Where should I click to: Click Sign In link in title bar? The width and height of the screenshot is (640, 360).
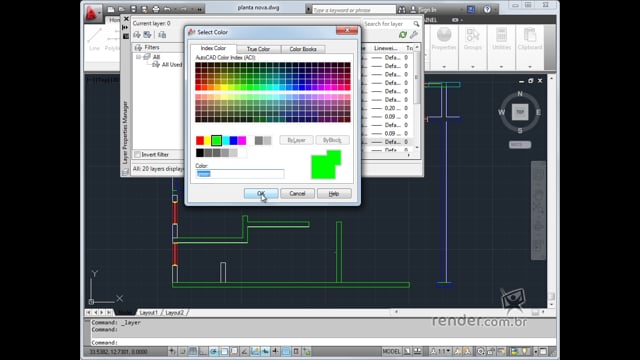click(428, 9)
